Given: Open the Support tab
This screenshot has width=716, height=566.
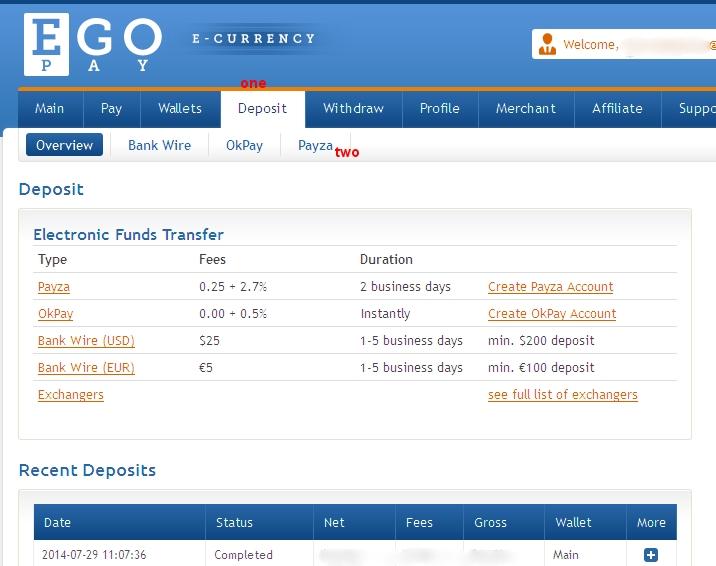Looking at the screenshot, I should pos(689,109).
